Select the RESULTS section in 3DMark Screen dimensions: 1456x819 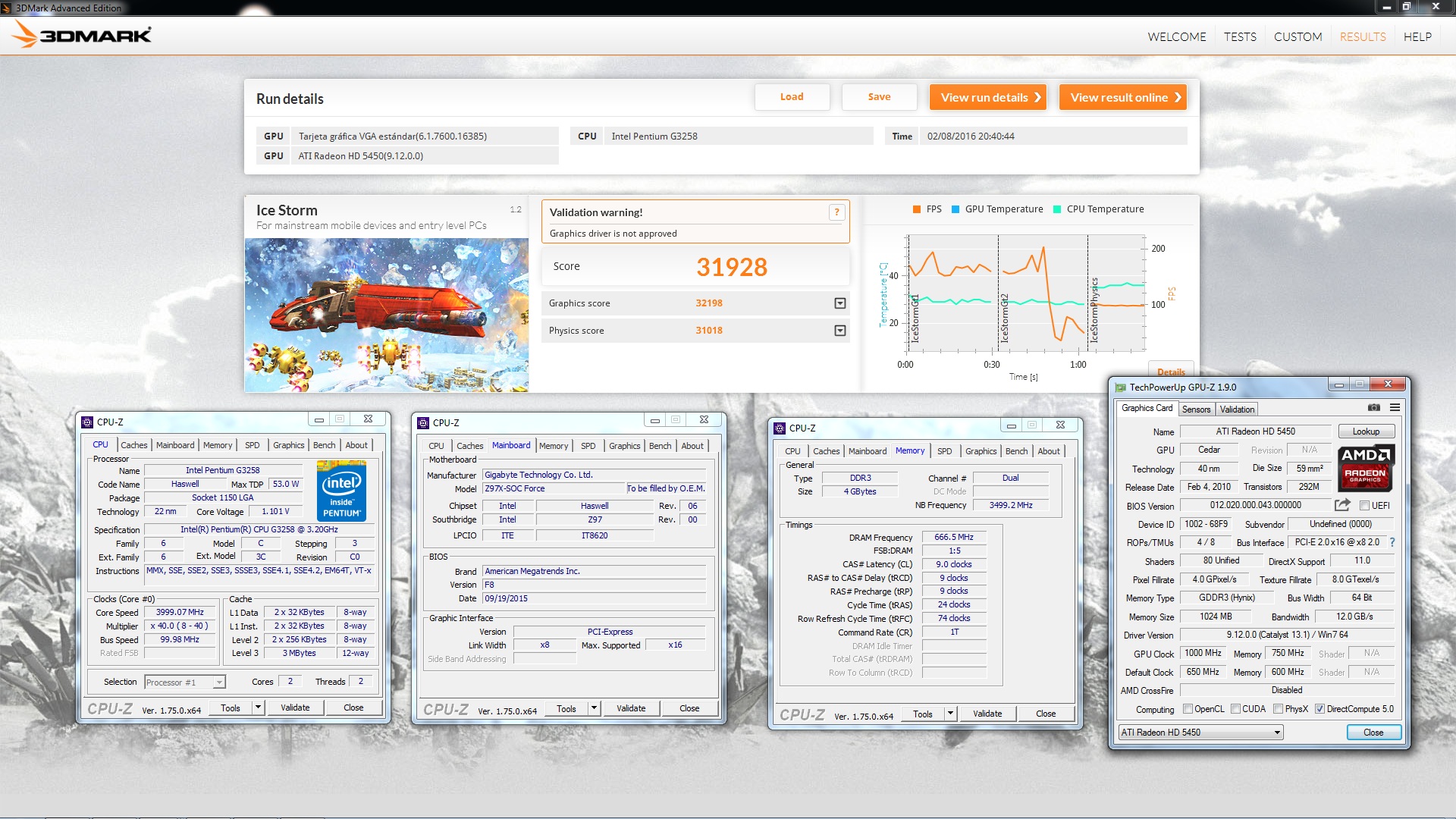click(1363, 36)
